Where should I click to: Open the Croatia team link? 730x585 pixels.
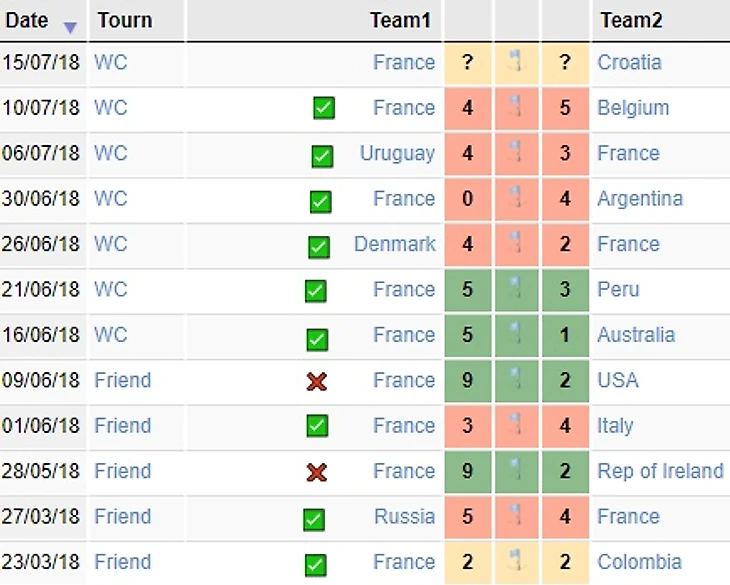(629, 62)
